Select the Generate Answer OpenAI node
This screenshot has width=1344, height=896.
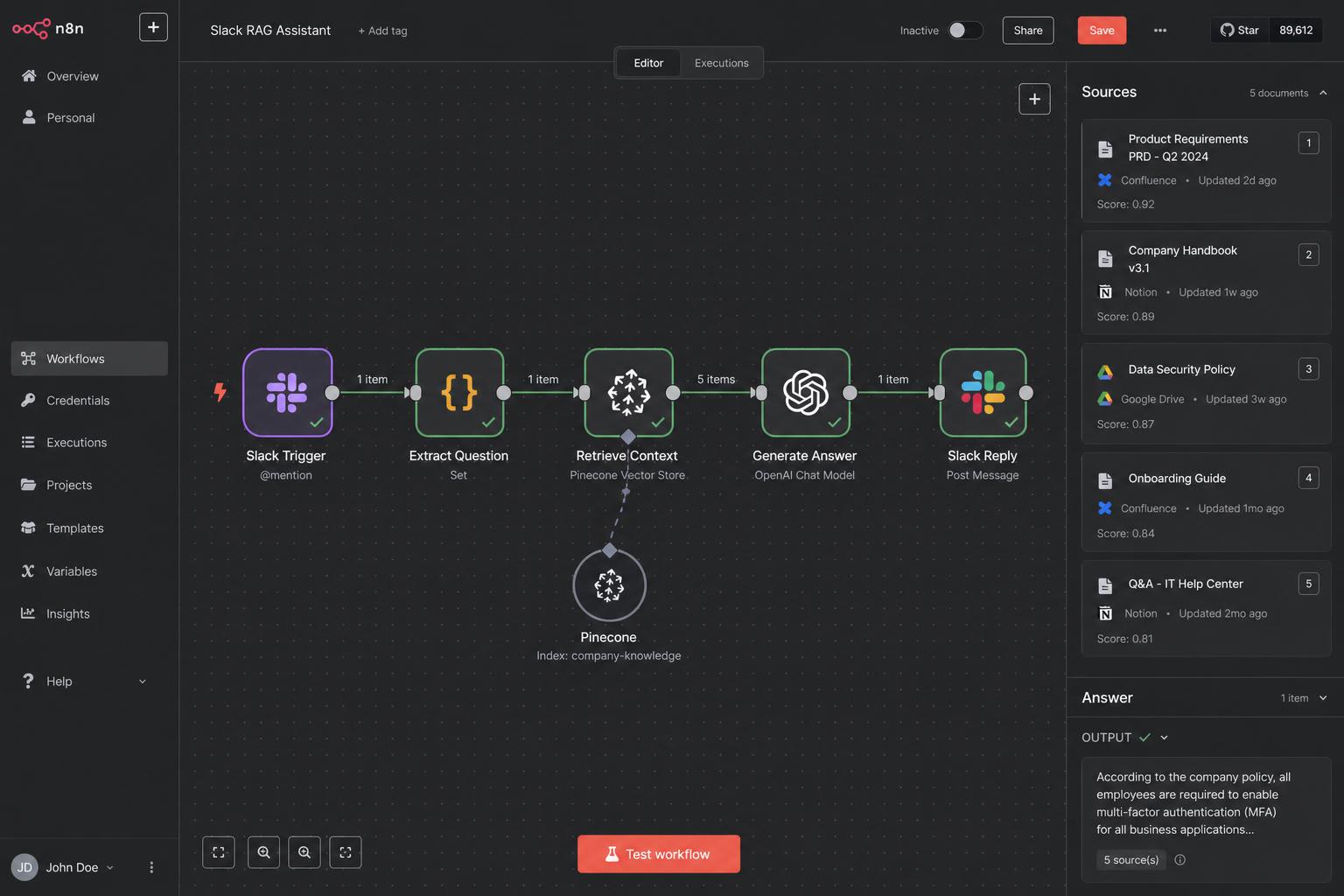tap(806, 392)
